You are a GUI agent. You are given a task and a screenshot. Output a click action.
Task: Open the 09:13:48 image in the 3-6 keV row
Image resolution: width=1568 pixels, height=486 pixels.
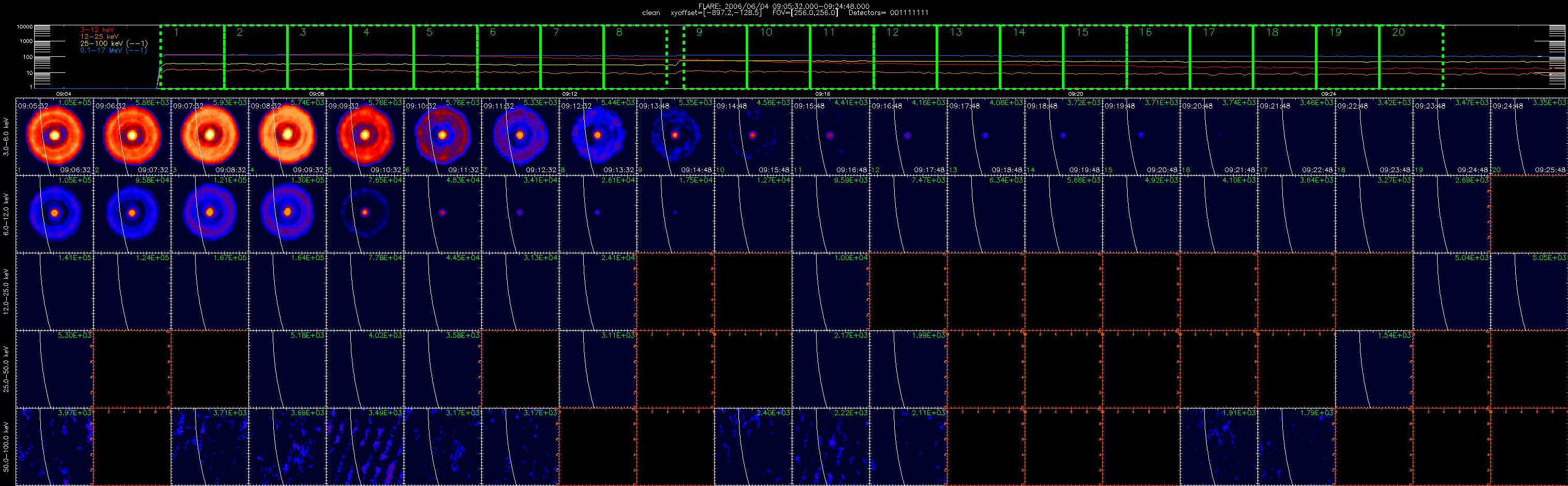tap(676, 136)
